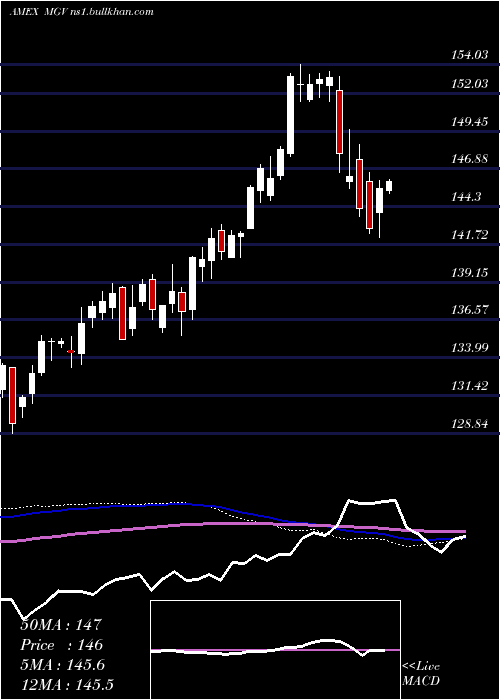Click the 141.72 price axis label

click(x=468, y=234)
